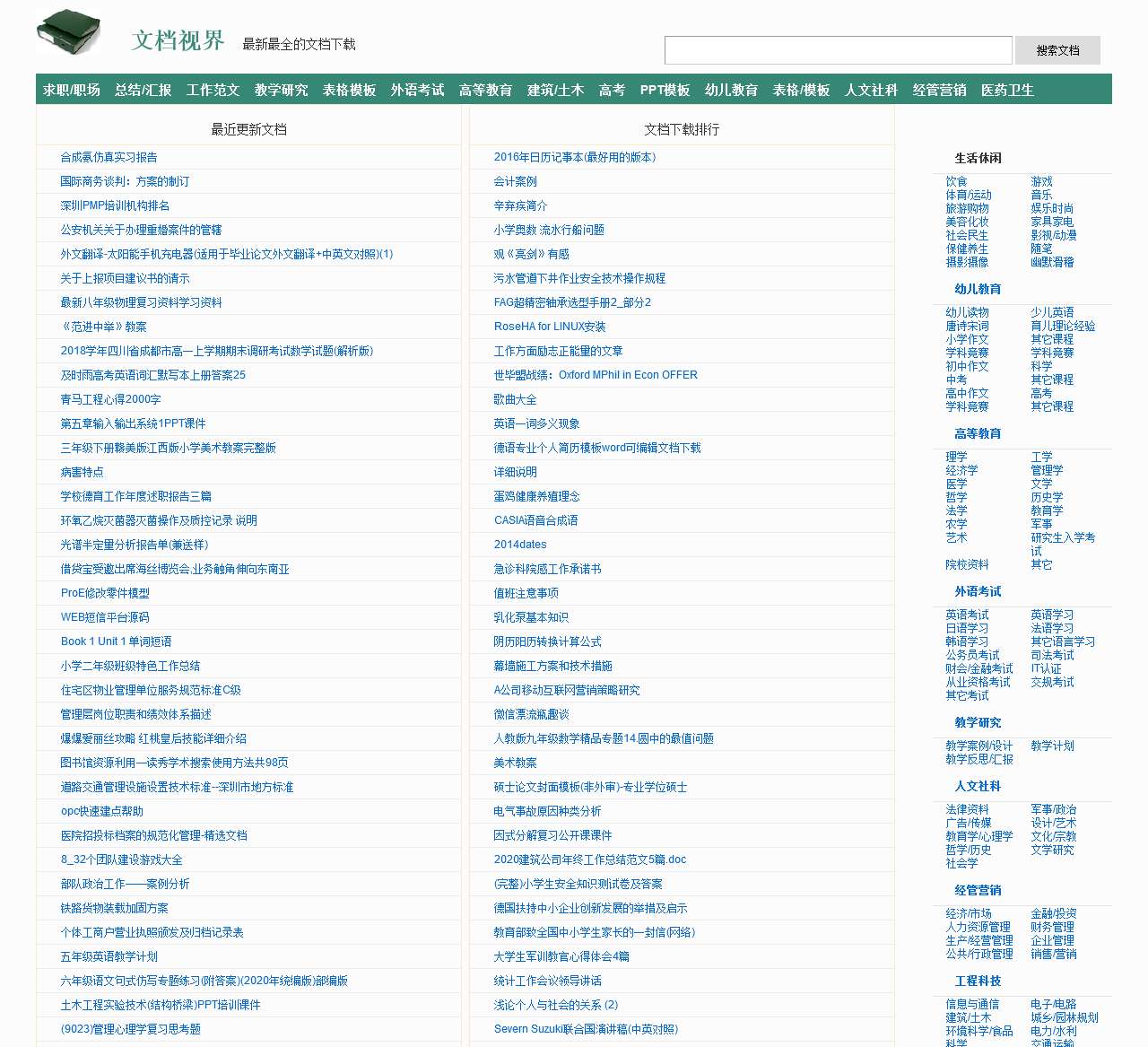Open 2016年日历记事本 from download ranking
The height and width of the screenshot is (1047, 1148).
pos(574,156)
